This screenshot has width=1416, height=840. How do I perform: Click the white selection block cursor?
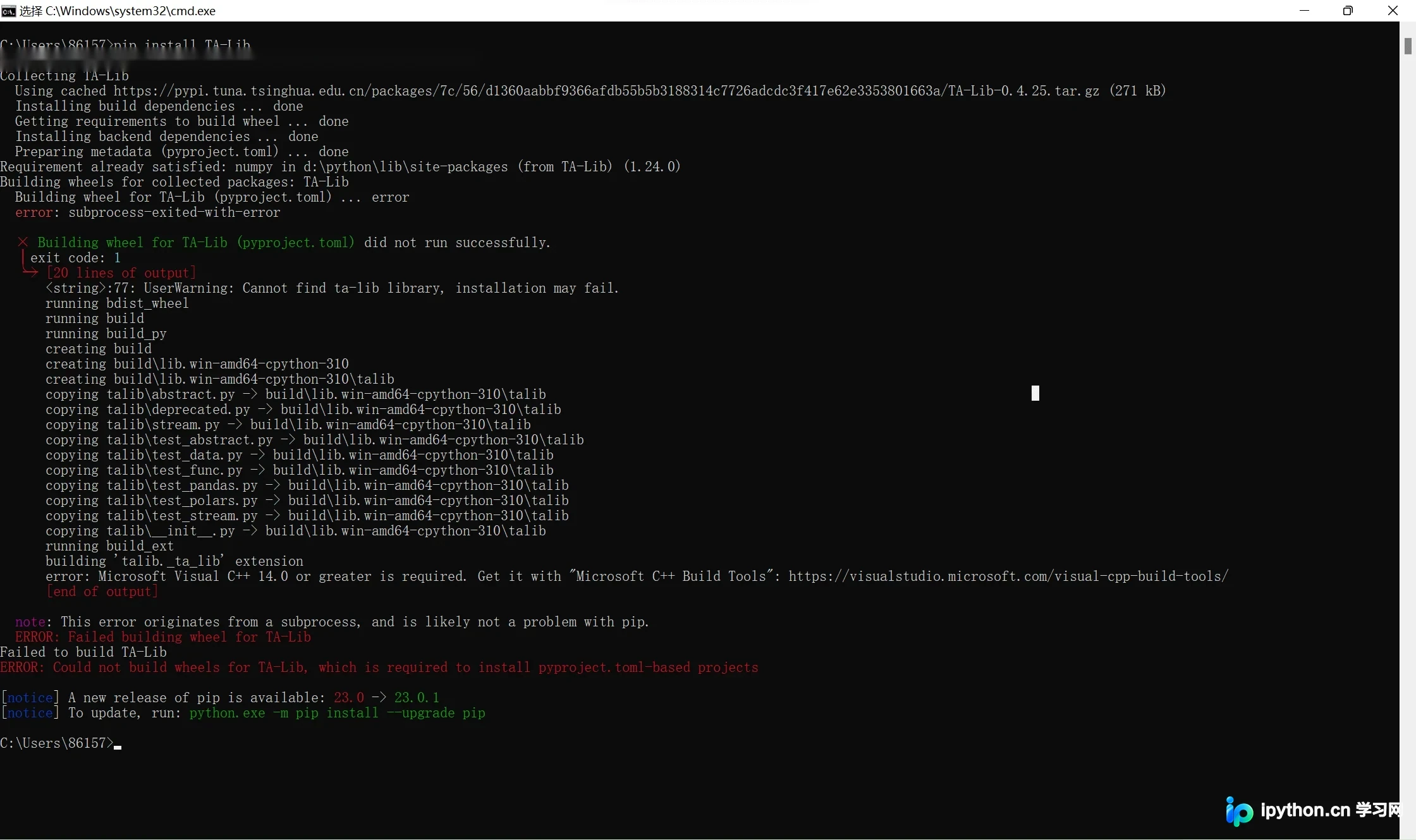1035,393
